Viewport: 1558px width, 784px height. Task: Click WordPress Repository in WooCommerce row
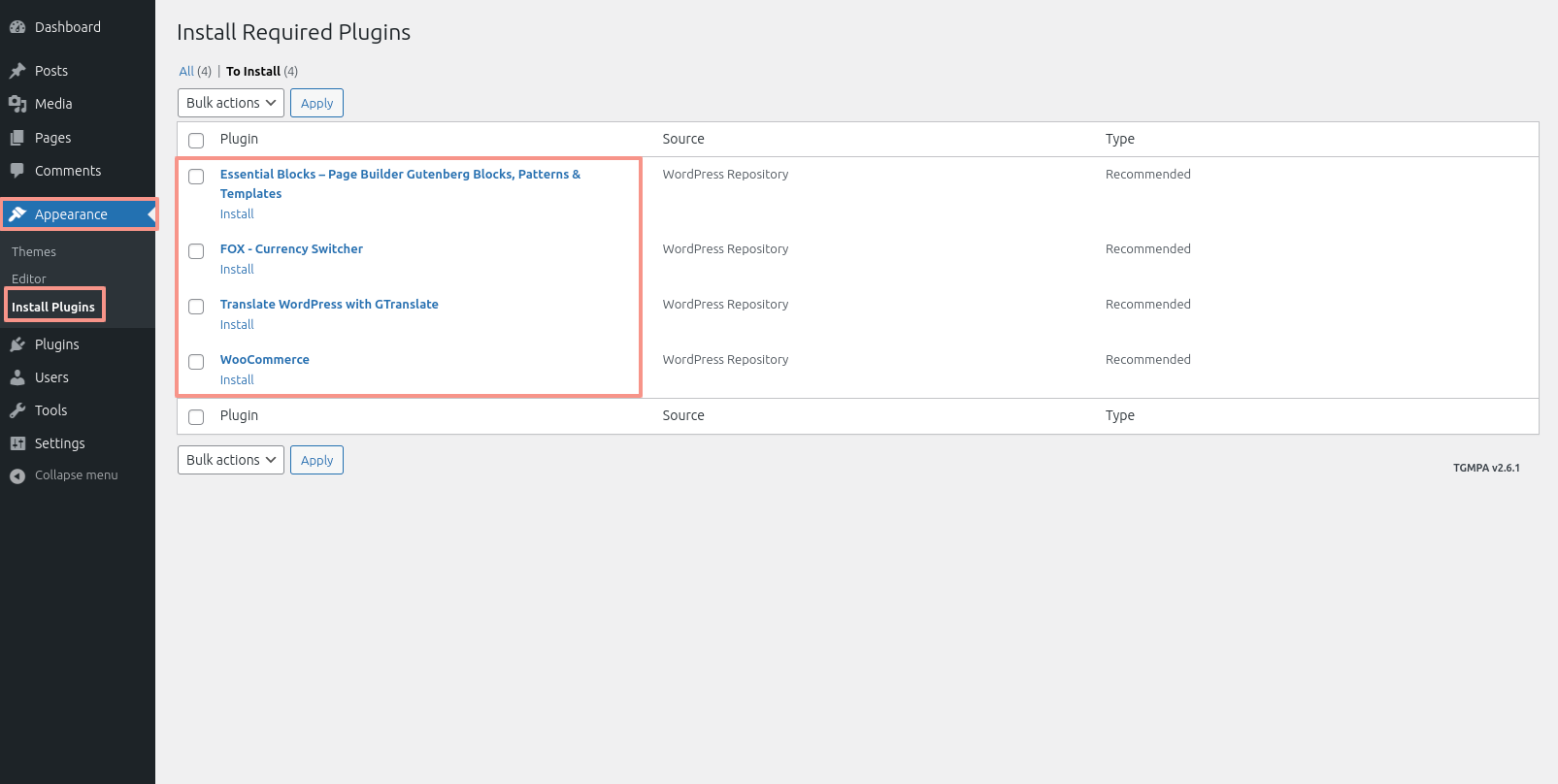coord(725,360)
